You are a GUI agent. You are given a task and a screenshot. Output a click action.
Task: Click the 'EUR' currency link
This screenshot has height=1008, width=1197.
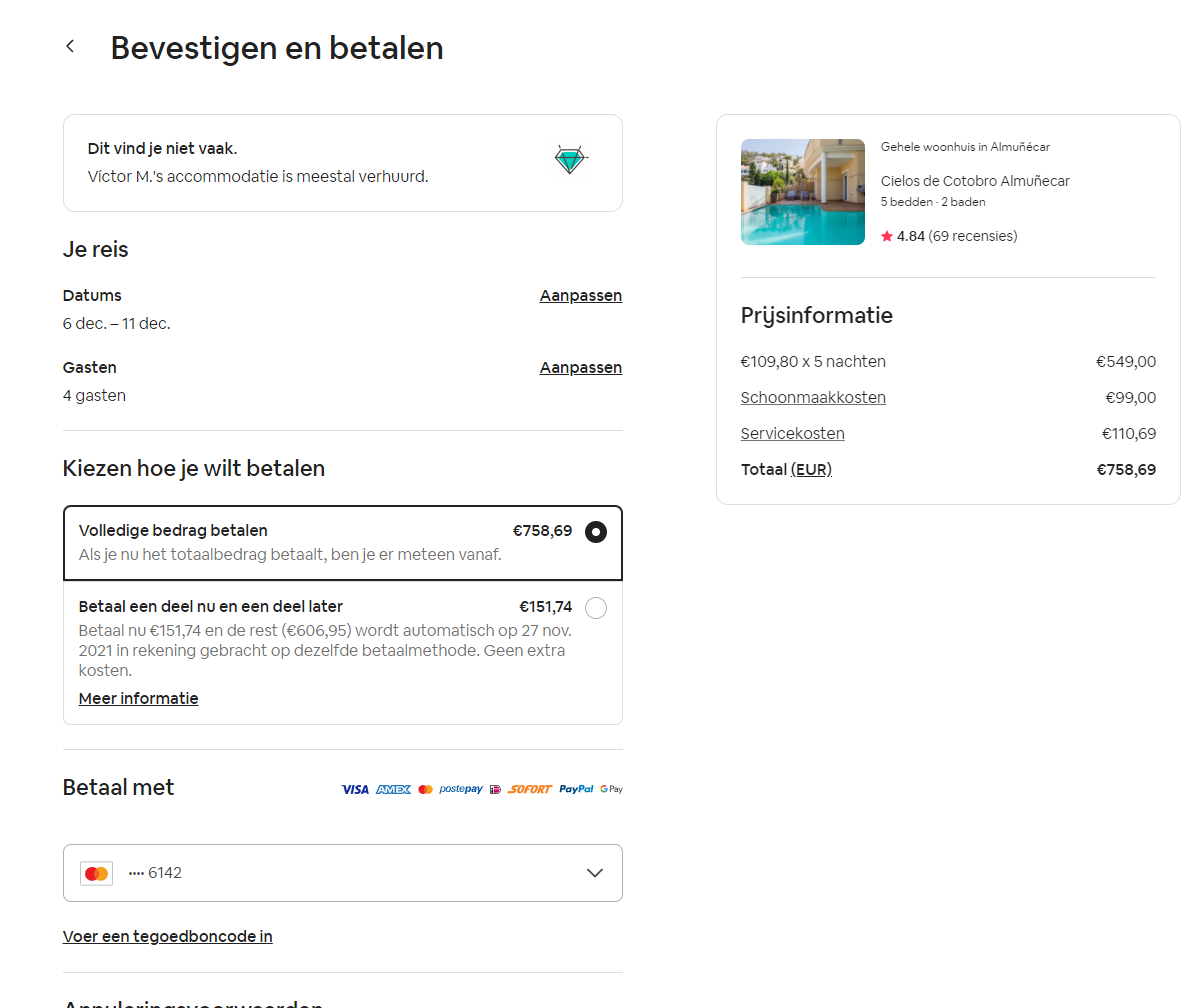coord(811,470)
